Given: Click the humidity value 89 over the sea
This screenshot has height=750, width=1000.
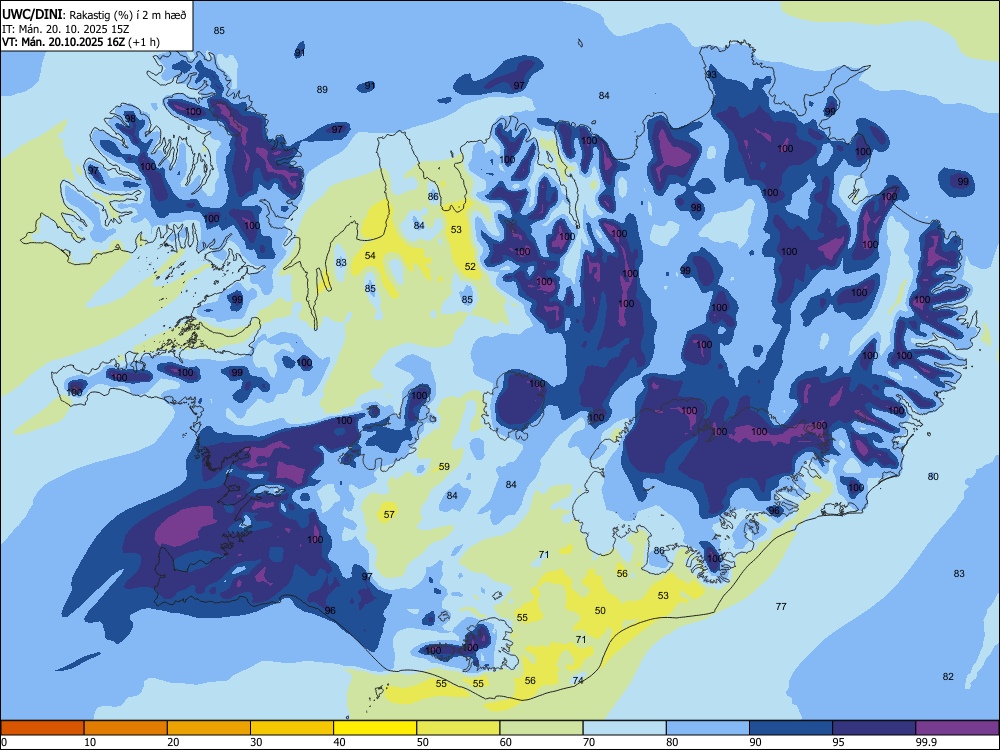Looking at the screenshot, I should (x=322, y=90).
